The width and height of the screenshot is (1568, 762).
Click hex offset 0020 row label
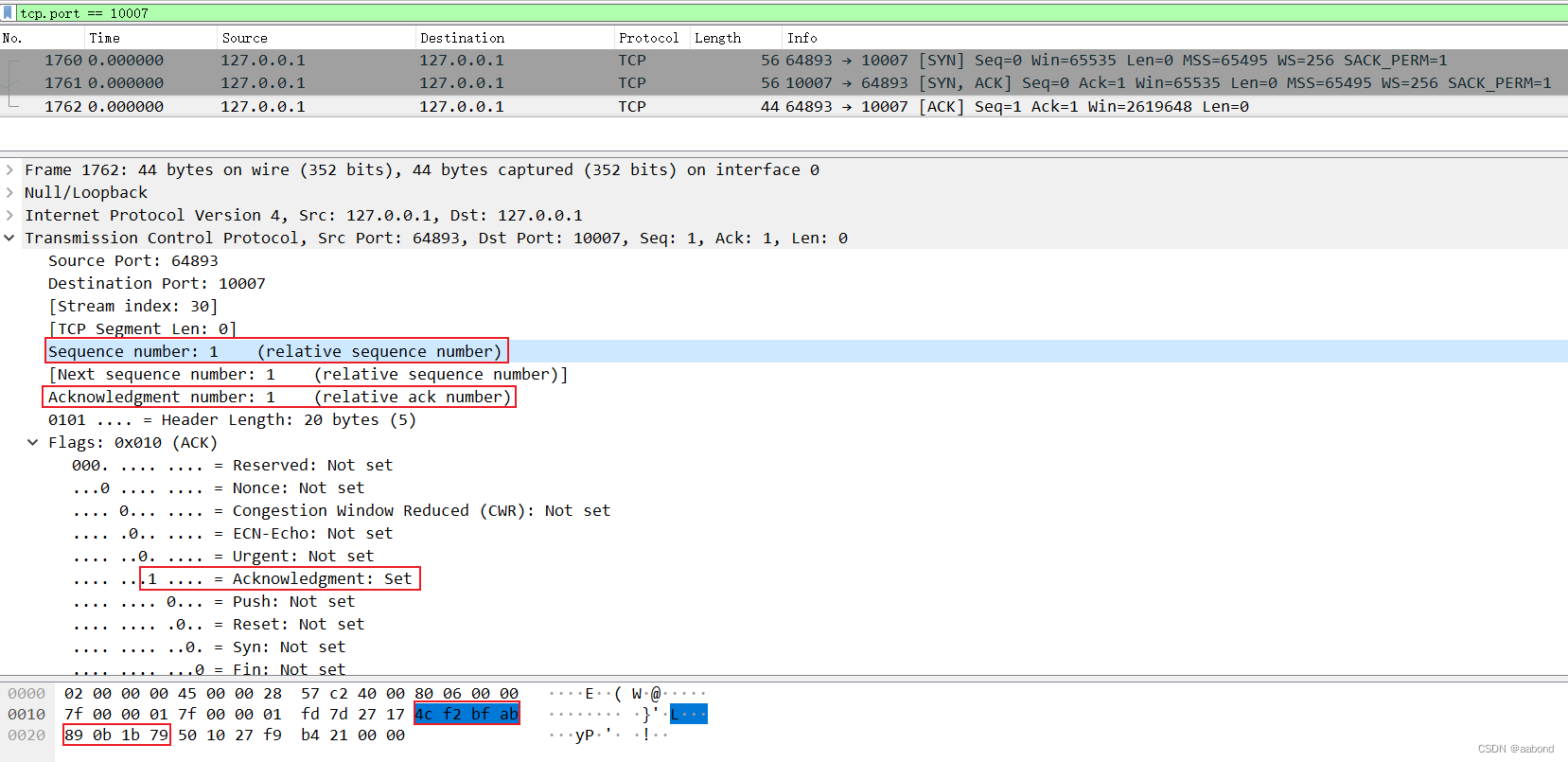[26, 735]
